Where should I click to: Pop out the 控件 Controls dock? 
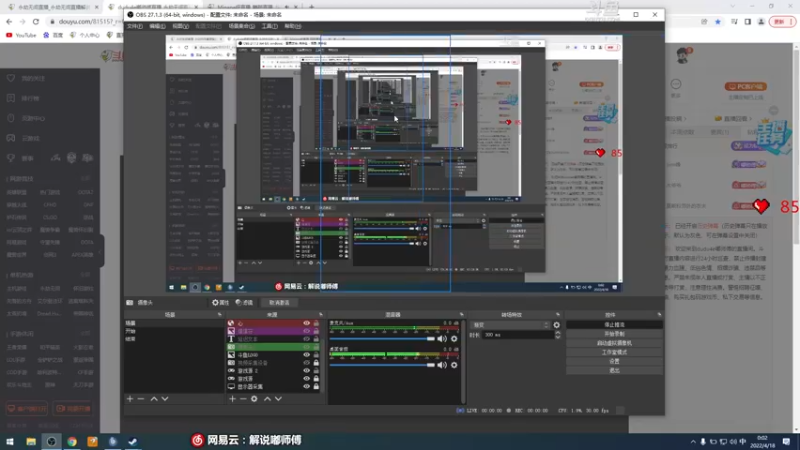tap(659, 315)
